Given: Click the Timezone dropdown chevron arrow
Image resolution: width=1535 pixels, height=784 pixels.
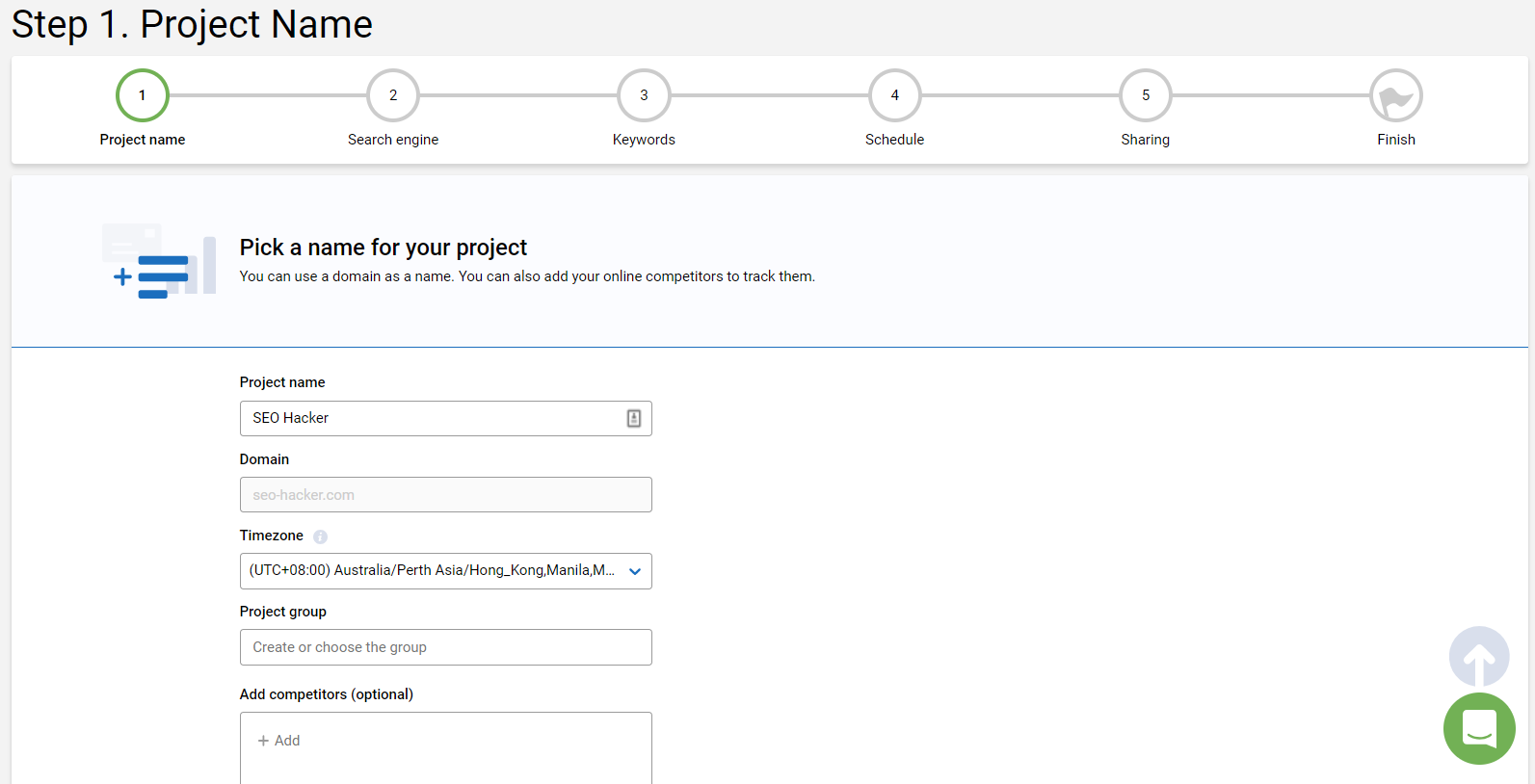Looking at the screenshot, I should (x=635, y=571).
